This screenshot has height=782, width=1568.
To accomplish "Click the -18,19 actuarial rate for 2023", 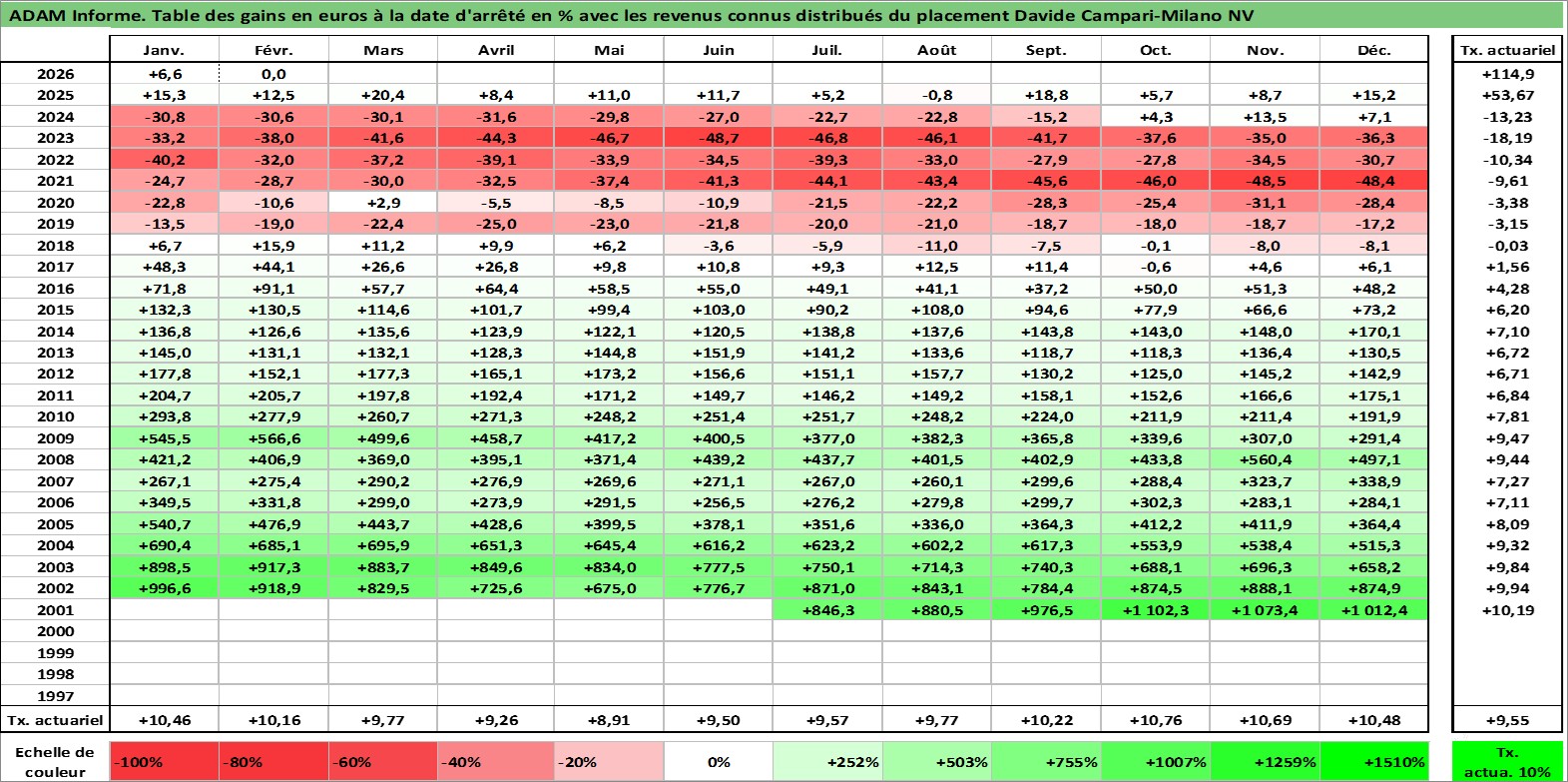I will click(x=1507, y=138).
